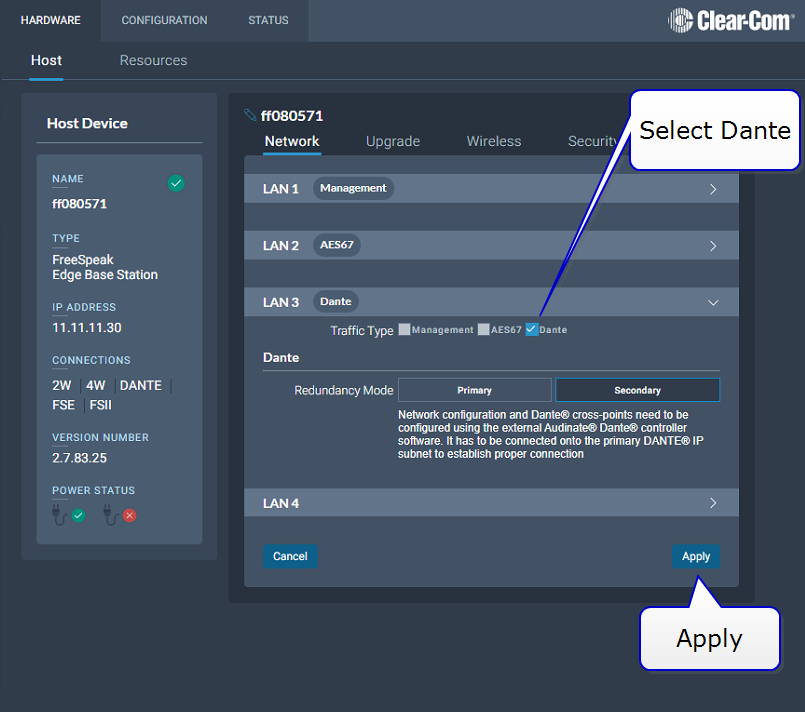Screen dimensions: 805x712
Task: Click the edit pencil icon beside ff080571
Action: click(250, 116)
